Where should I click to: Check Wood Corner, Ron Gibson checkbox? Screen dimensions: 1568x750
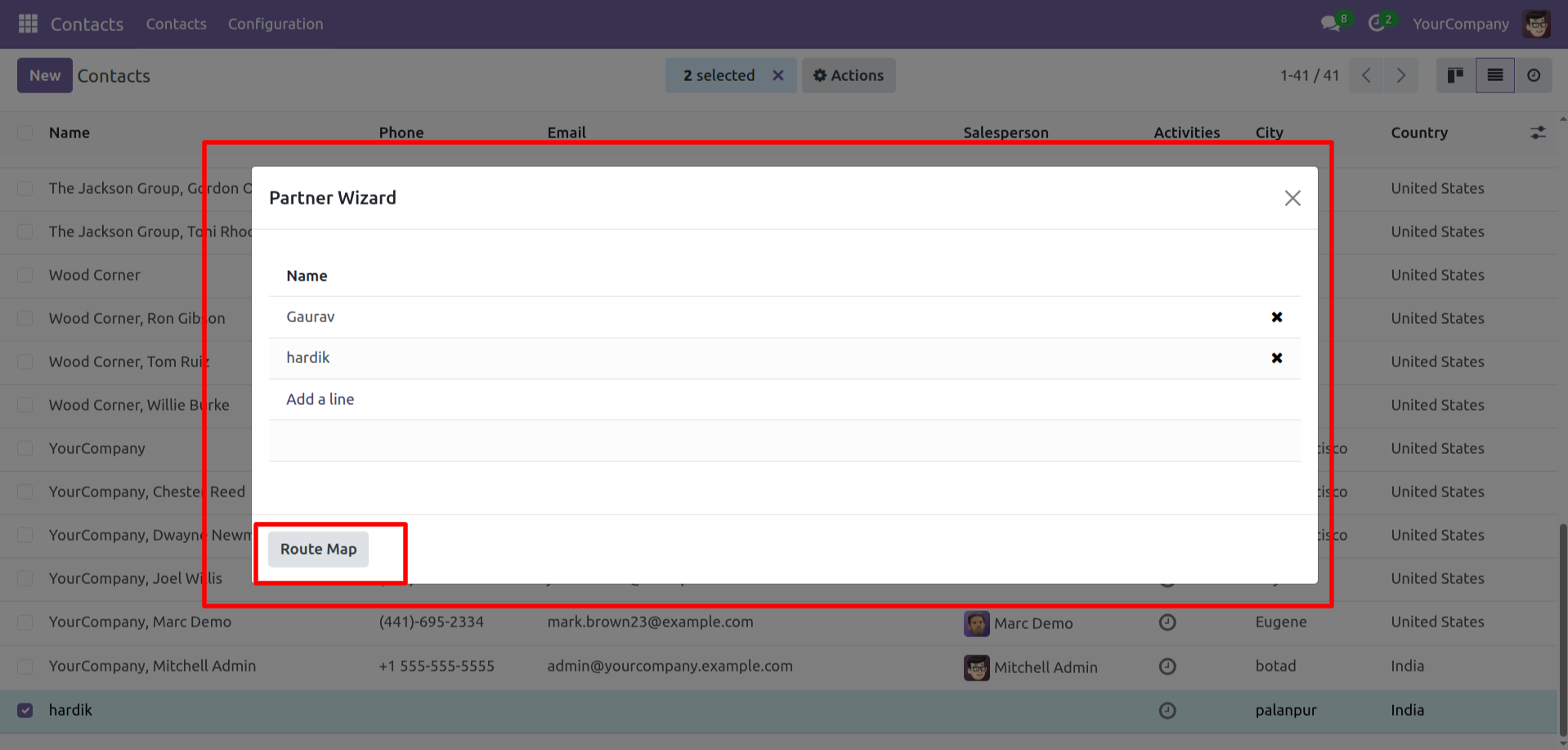25,318
